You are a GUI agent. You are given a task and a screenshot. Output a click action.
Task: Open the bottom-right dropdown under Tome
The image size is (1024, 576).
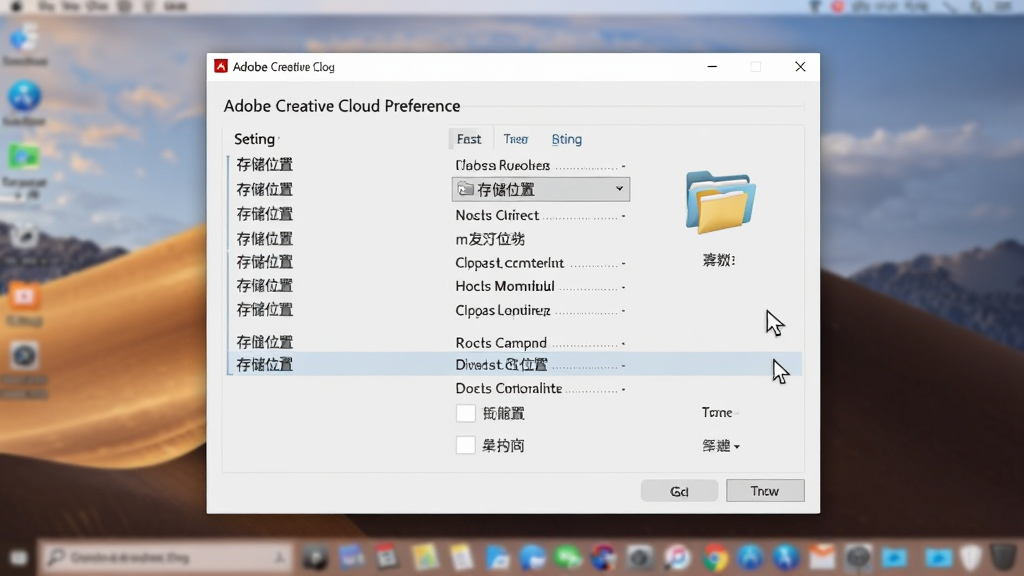(x=721, y=445)
